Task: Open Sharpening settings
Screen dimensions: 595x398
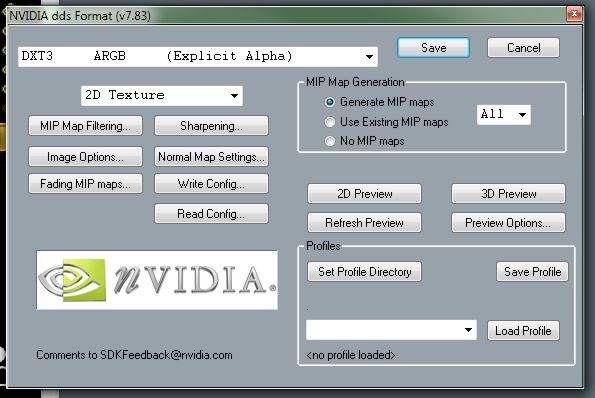Action: pyautogui.click(x=211, y=126)
